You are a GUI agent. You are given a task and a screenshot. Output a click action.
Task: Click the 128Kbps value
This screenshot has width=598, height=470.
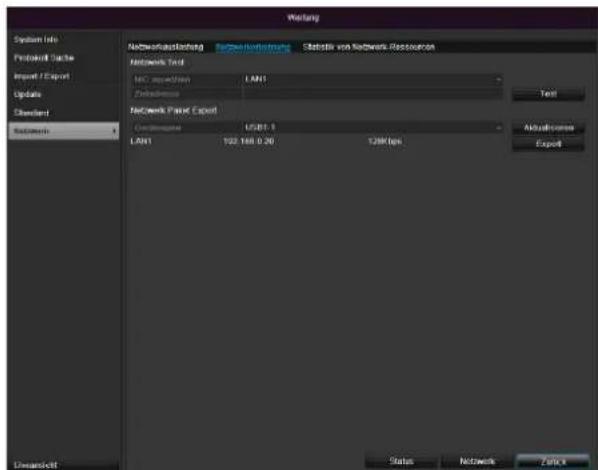385,142
